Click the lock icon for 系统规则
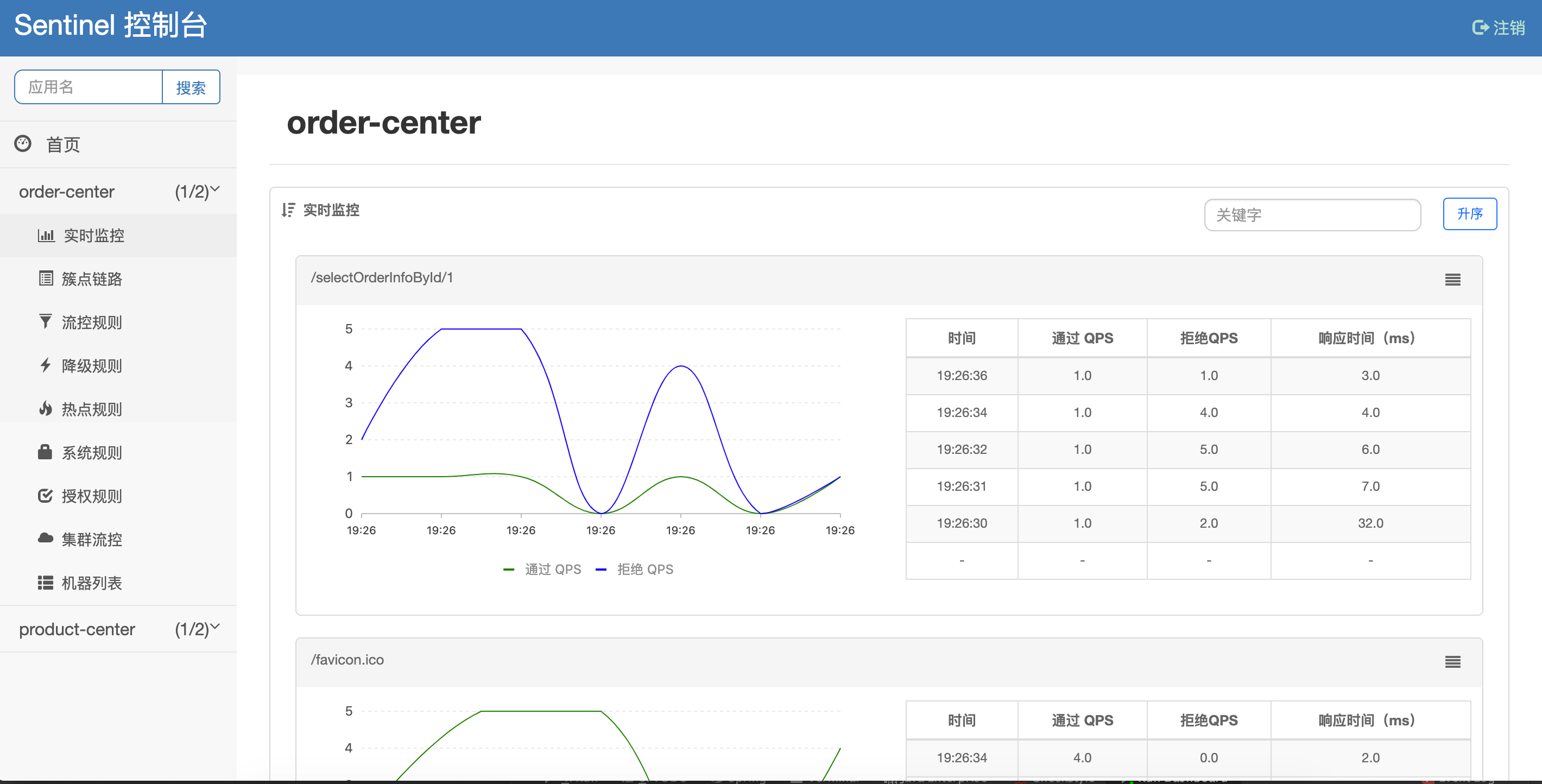Viewport: 1542px width, 784px height. point(46,452)
